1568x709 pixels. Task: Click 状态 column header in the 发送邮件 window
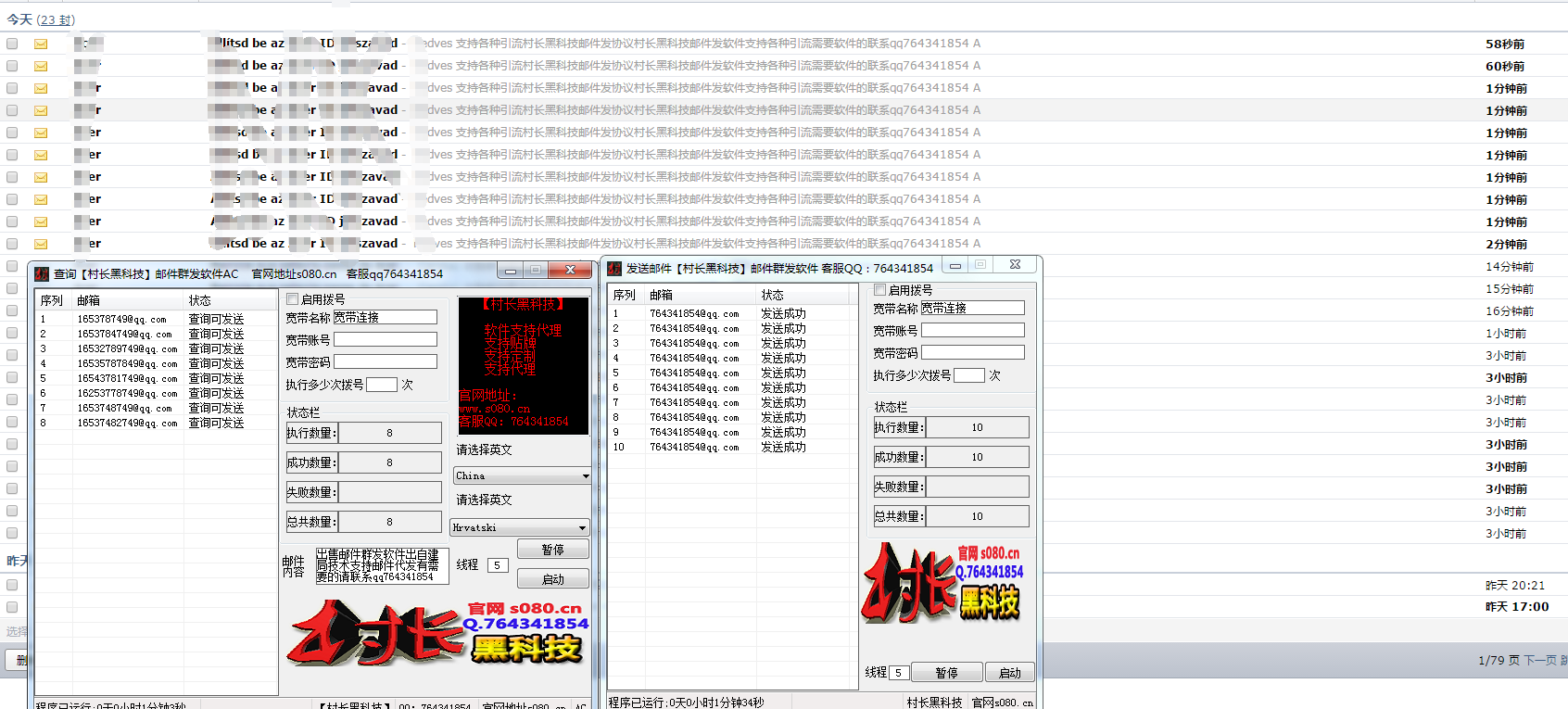click(803, 295)
